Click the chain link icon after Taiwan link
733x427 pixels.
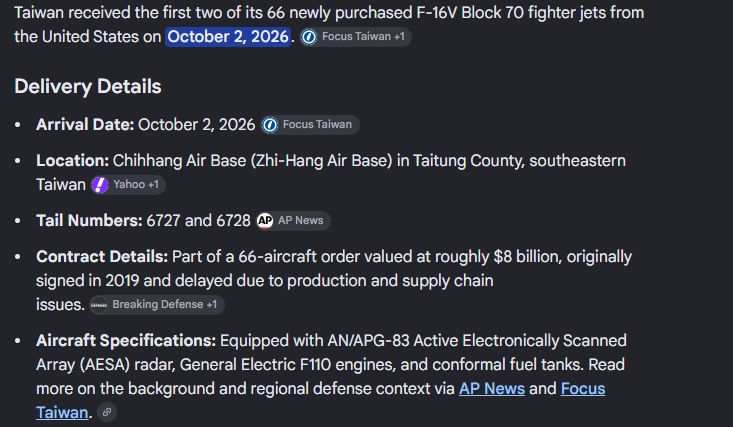tap(107, 413)
